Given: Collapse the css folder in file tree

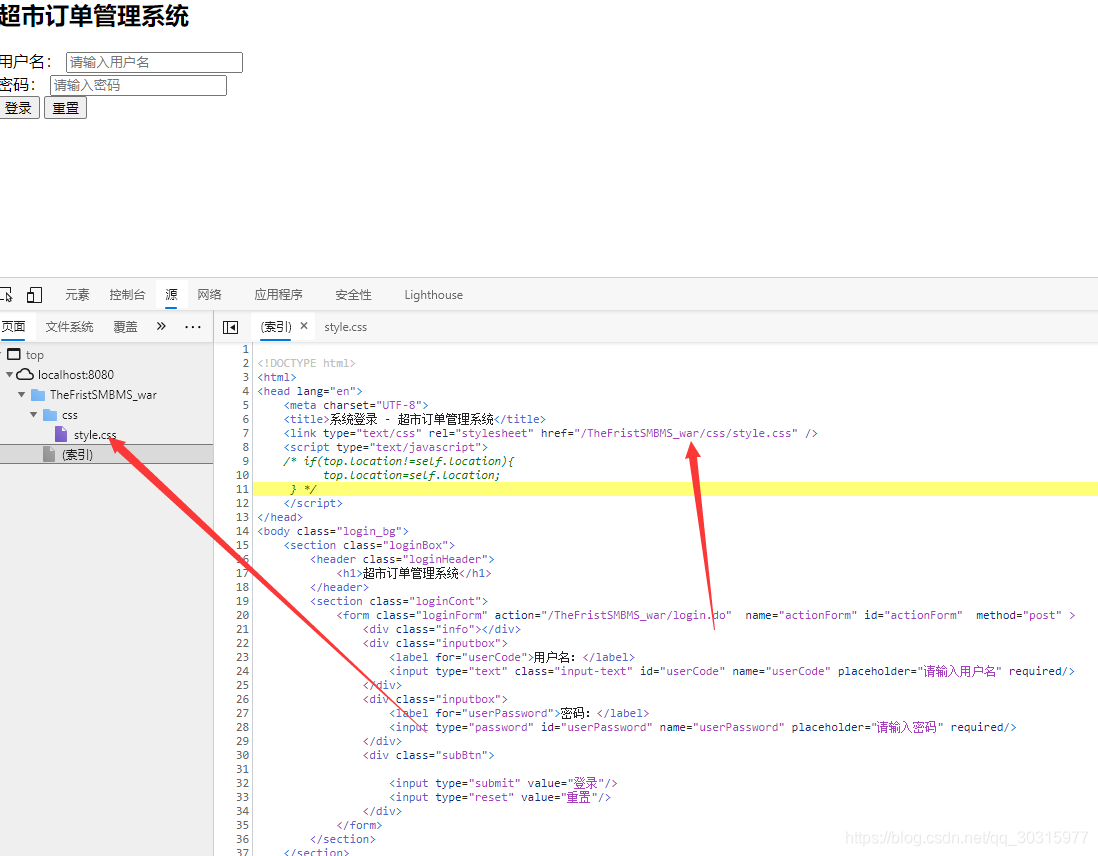Looking at the screenshot, I should click(33, 414).
